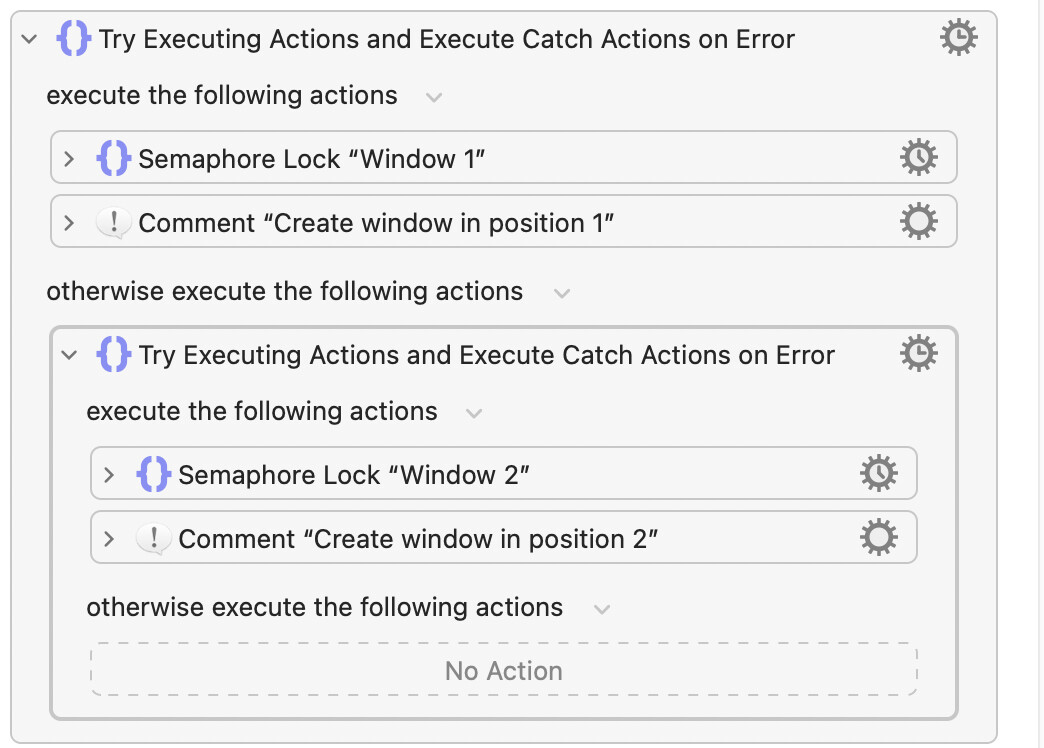The height and width of the screenshot is (748, 1044).
Task: Open gear menu for Semaphore Lock Window 1
Action: pos(919,157)
